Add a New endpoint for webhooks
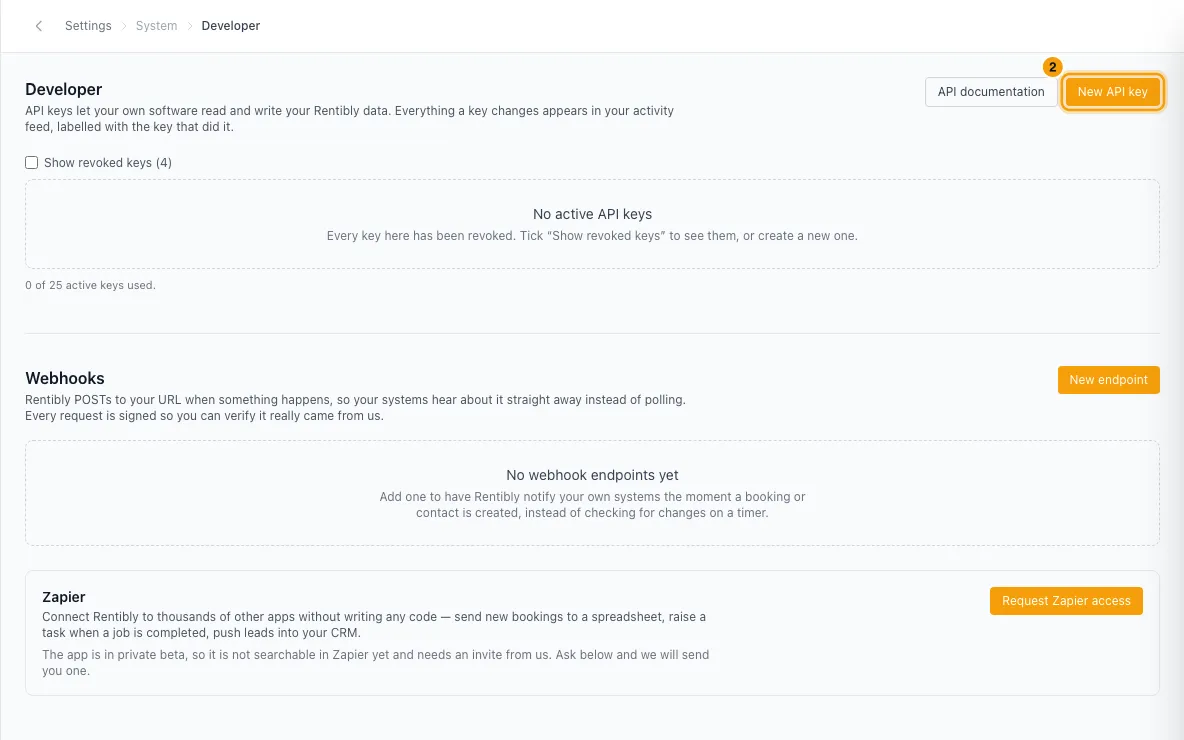 [x=1108, y=380]
